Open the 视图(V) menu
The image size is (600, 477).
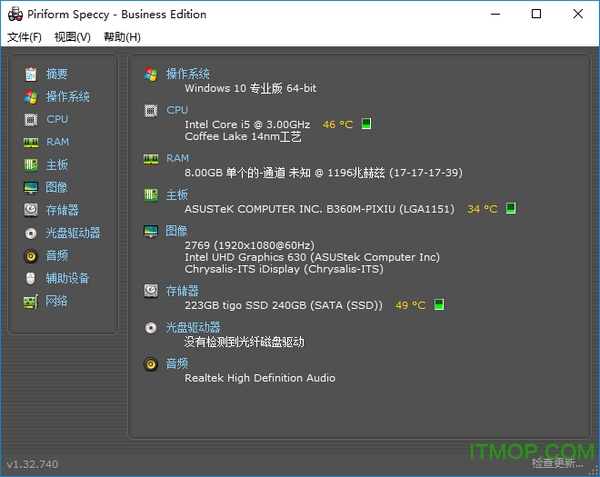[72, 37]
